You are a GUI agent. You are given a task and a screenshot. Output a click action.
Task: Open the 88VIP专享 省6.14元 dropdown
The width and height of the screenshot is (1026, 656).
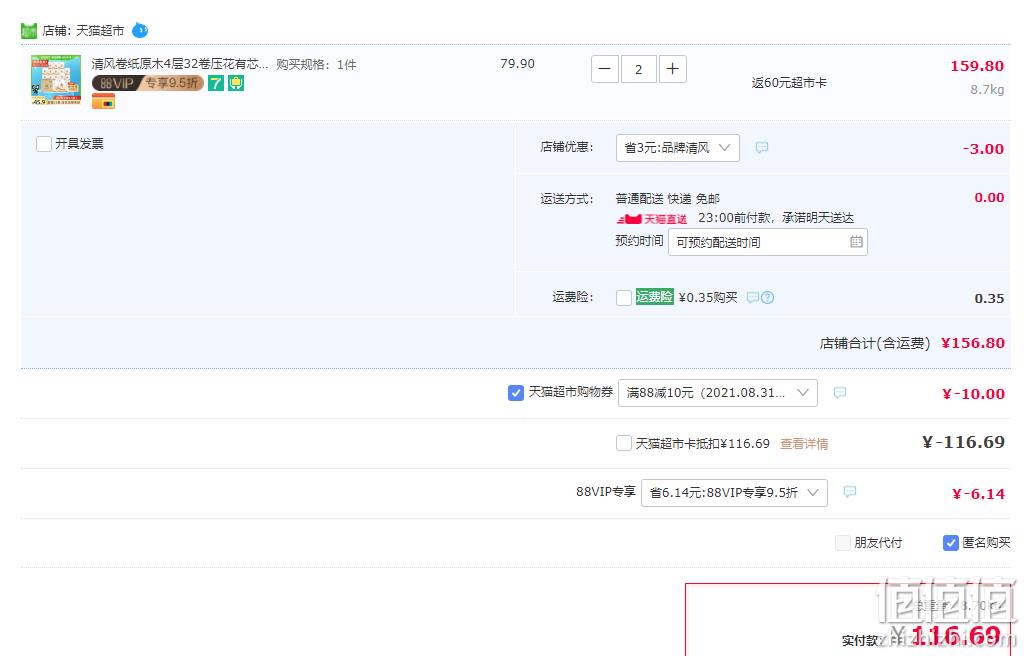click(x=734, y=492)
